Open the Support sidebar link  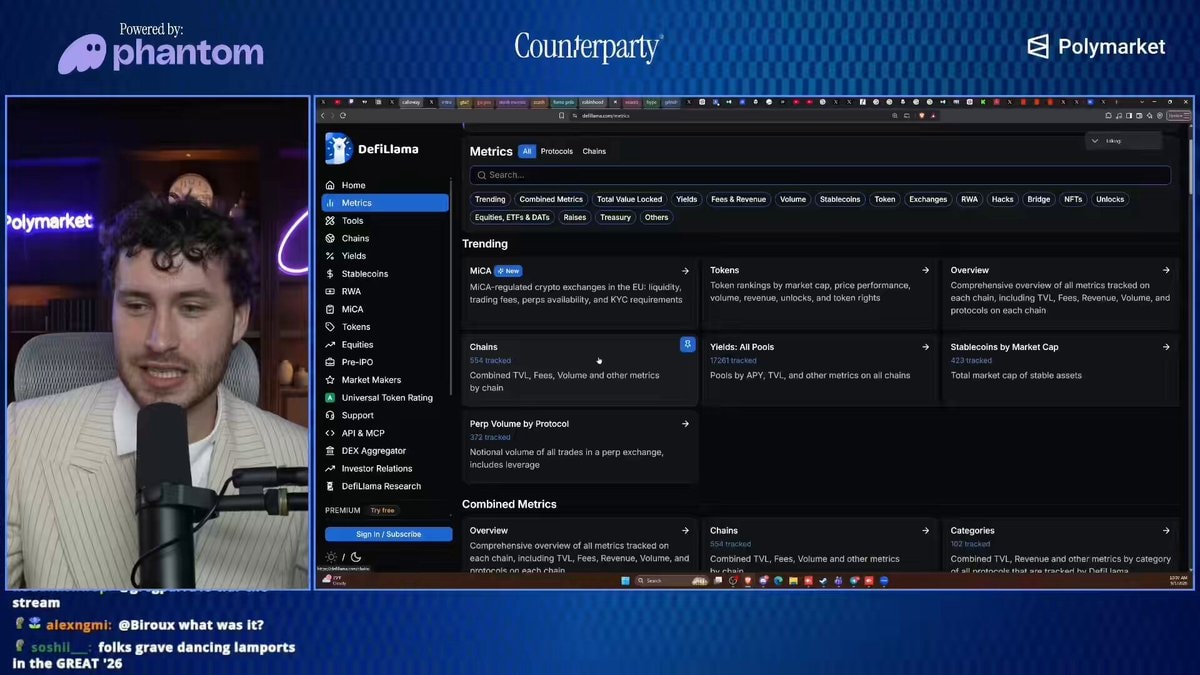pyautogui.click(x=384, y=415)
